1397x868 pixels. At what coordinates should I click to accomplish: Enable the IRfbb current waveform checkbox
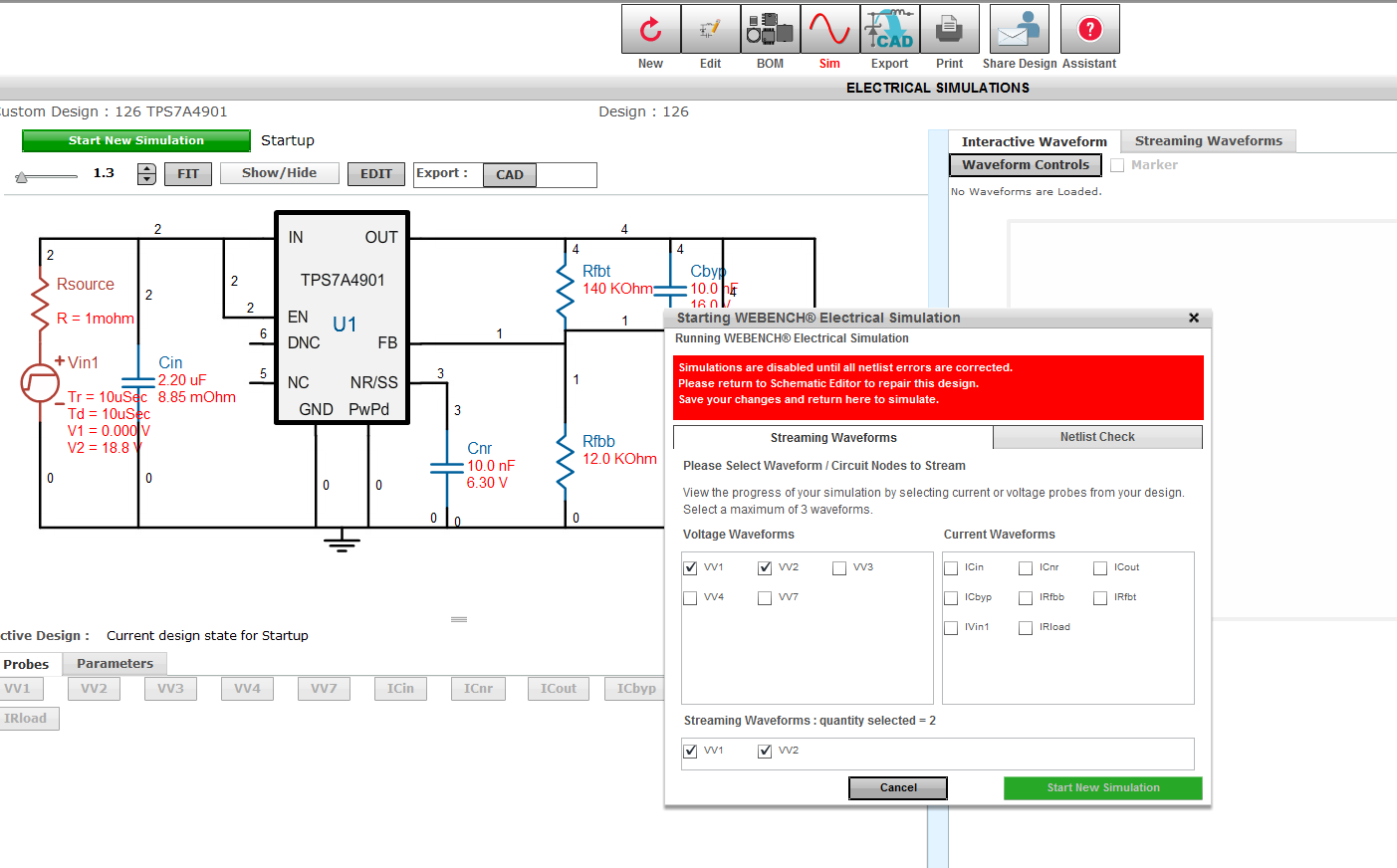click(1026, 598)
